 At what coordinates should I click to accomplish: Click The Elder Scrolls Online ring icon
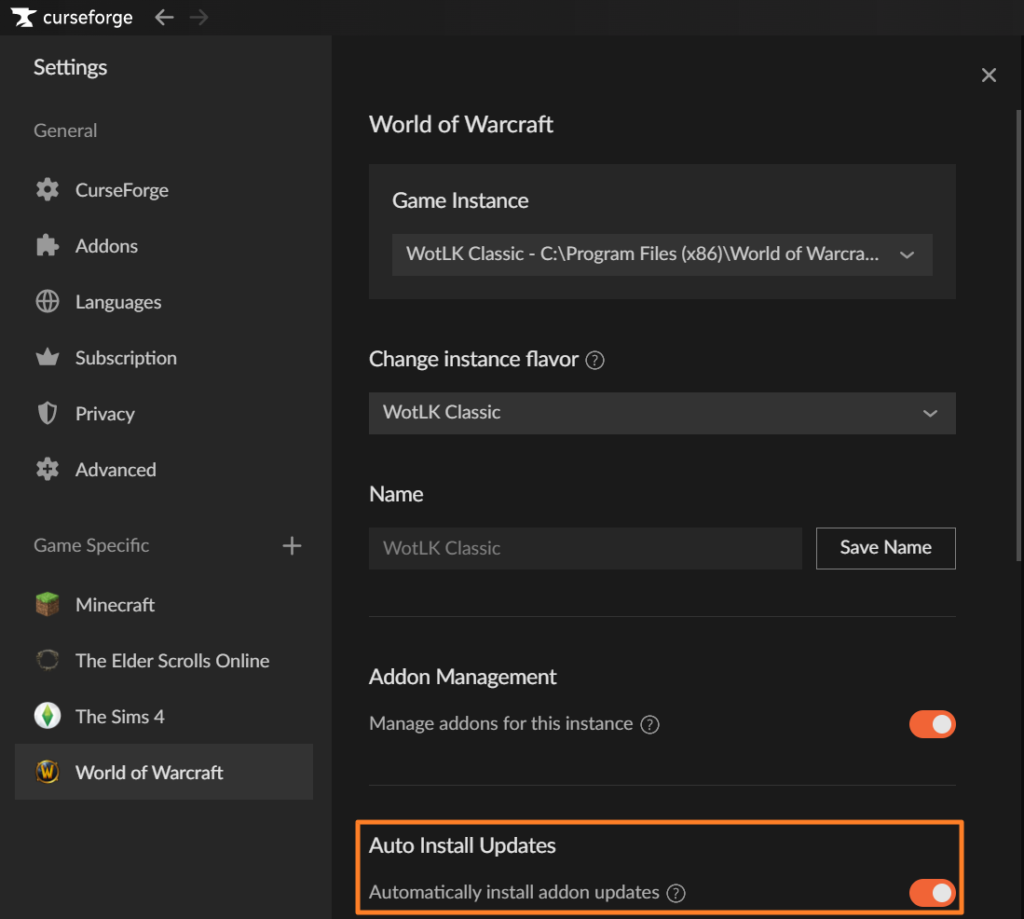pos(47,660)
